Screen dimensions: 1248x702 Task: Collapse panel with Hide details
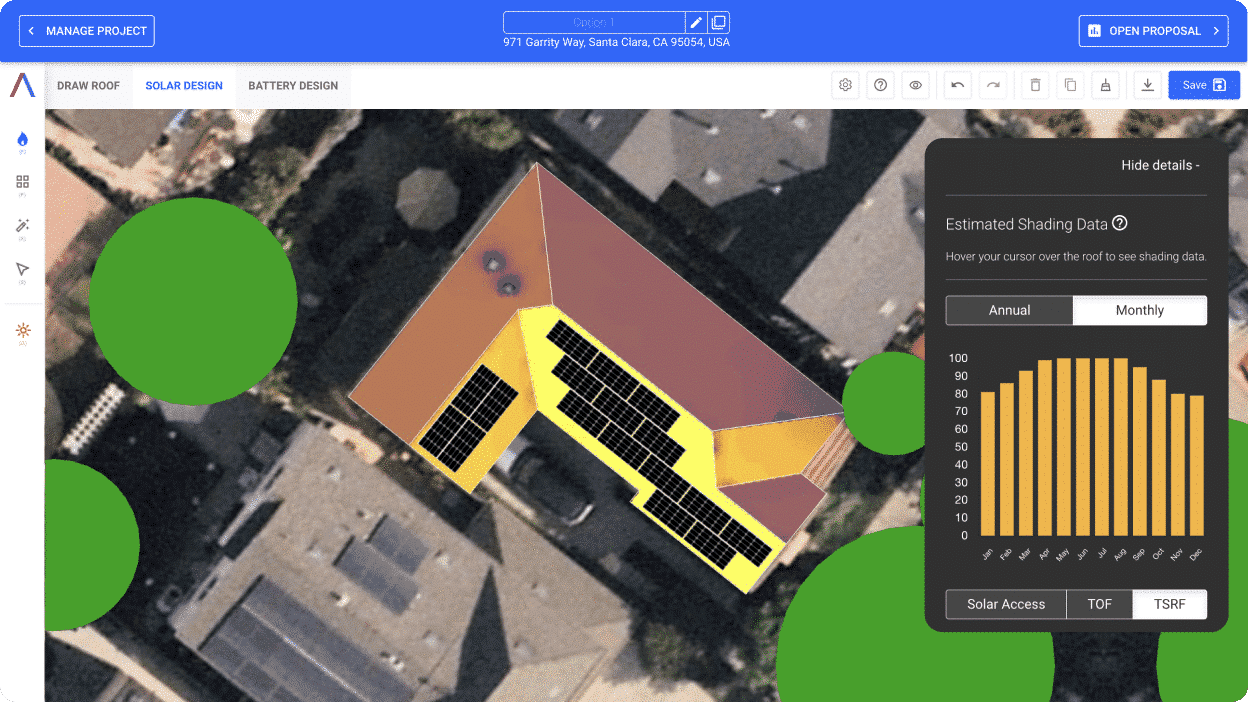(1160, 165)
